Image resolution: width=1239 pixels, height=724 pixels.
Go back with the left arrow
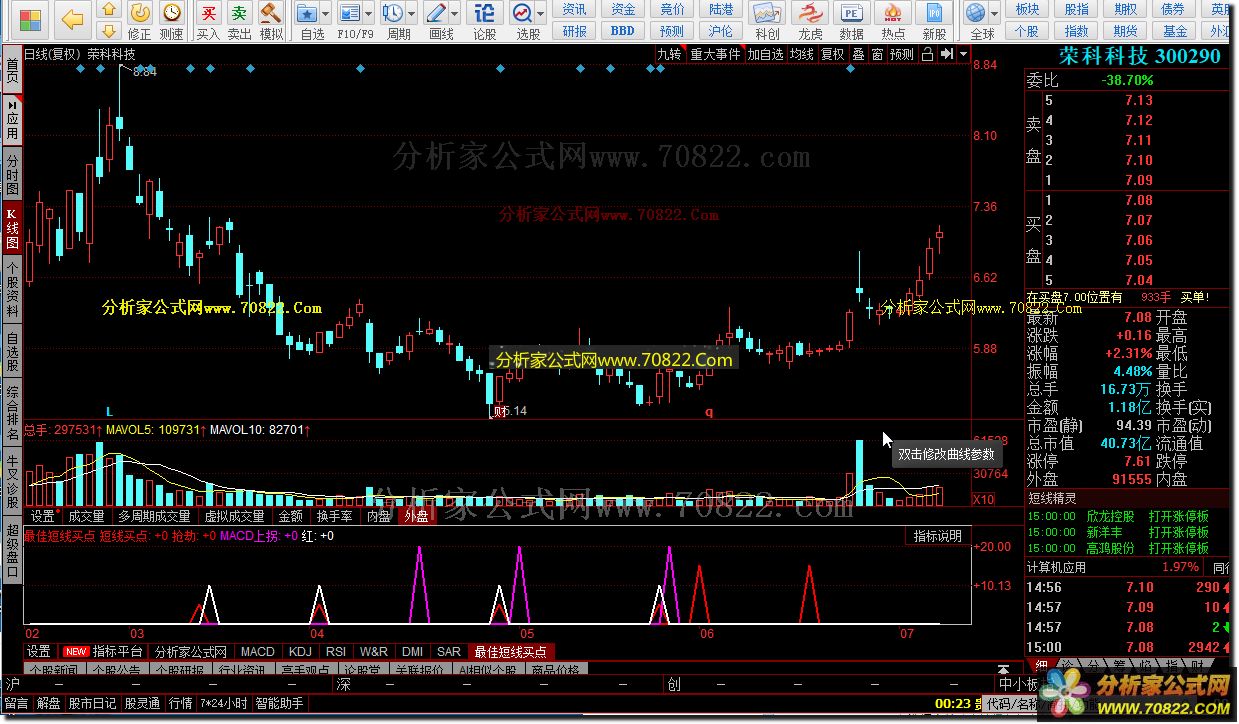click(72, 20)
